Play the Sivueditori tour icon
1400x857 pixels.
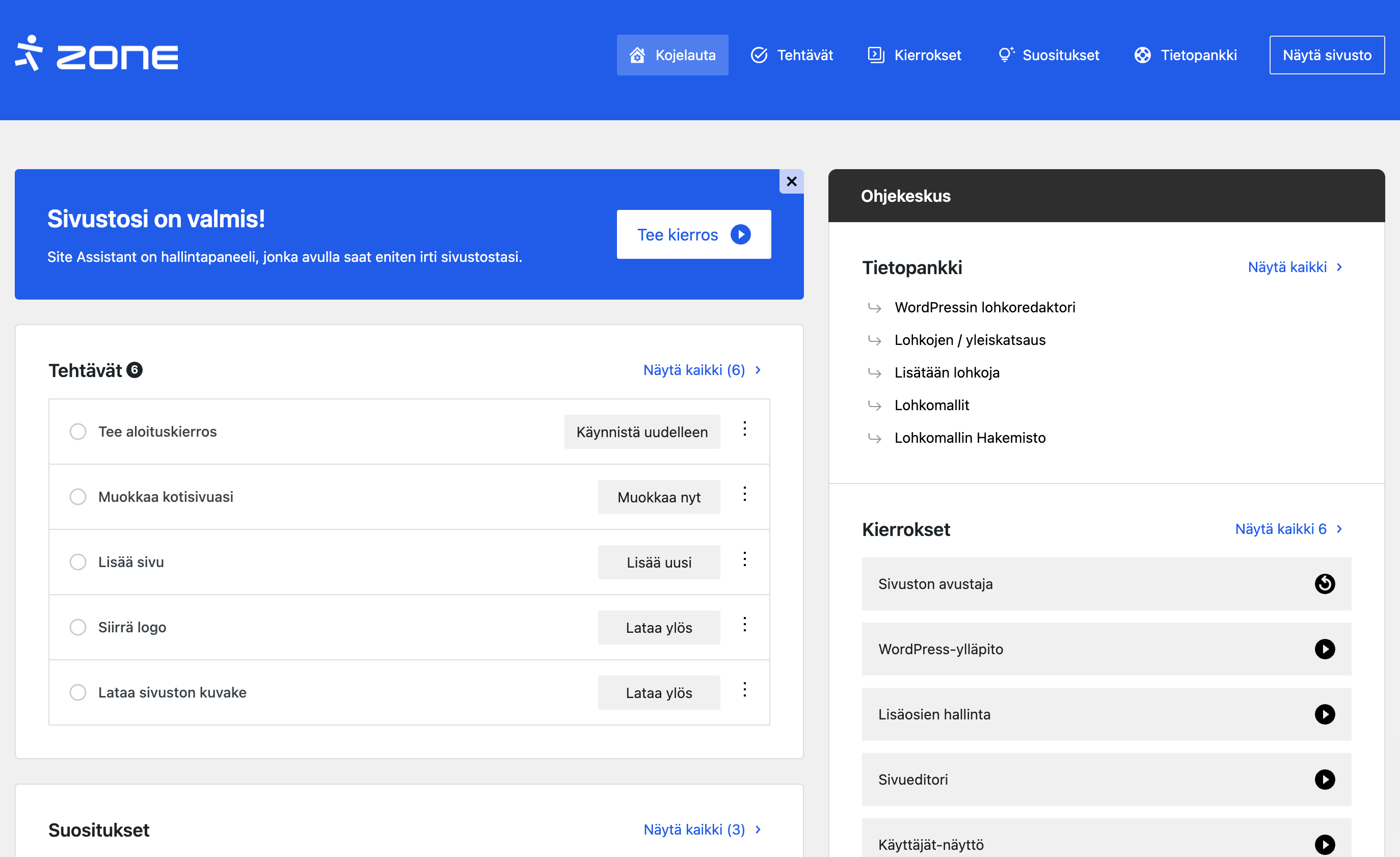click(1324, 779)
